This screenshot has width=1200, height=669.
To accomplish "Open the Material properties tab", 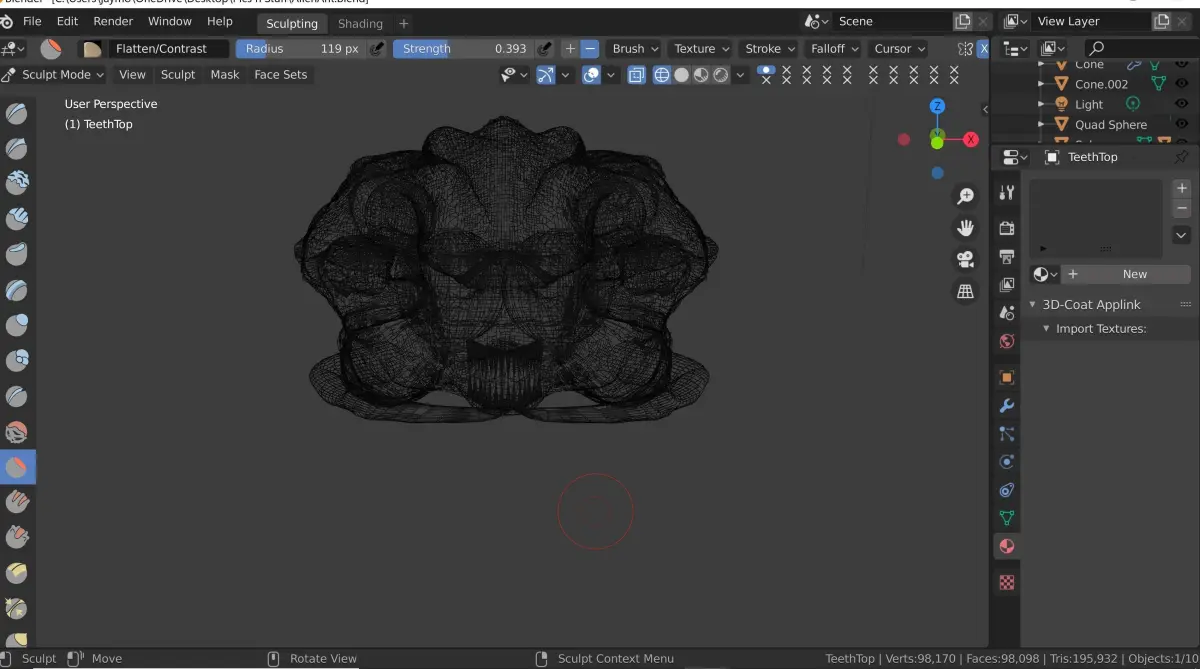I will click(1007, 546).
